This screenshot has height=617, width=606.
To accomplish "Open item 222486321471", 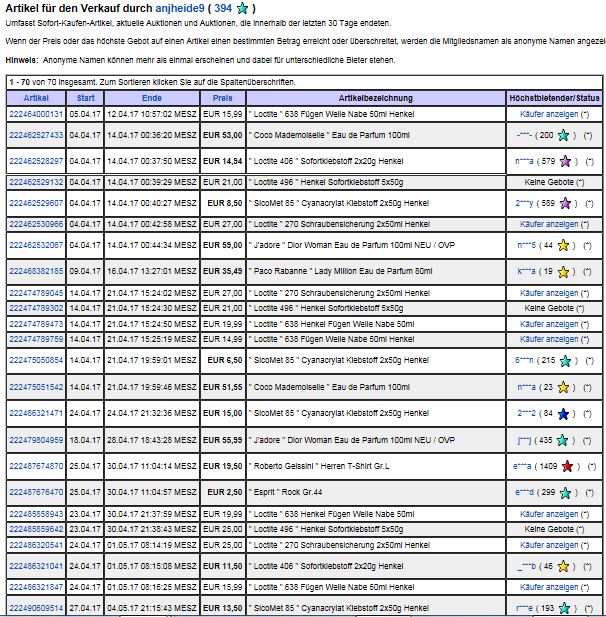I will (36, 413).
